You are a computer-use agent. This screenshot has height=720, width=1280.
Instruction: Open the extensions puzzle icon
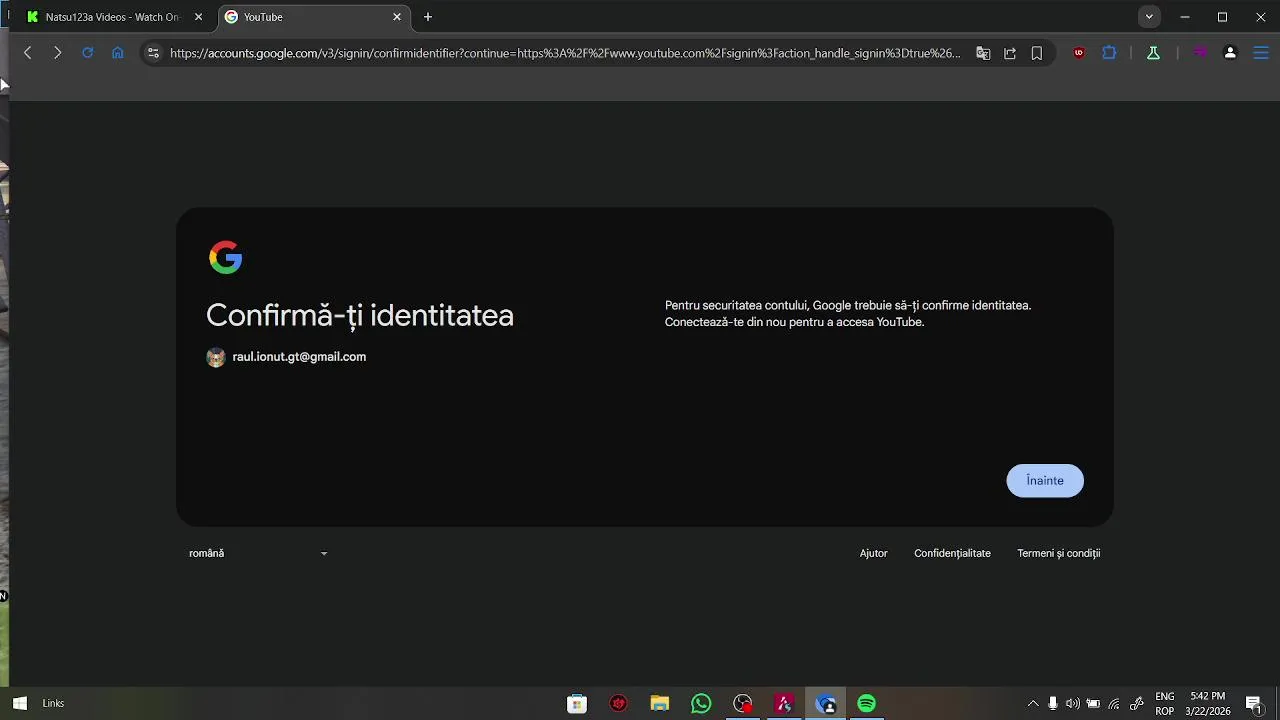[1109, 53]
